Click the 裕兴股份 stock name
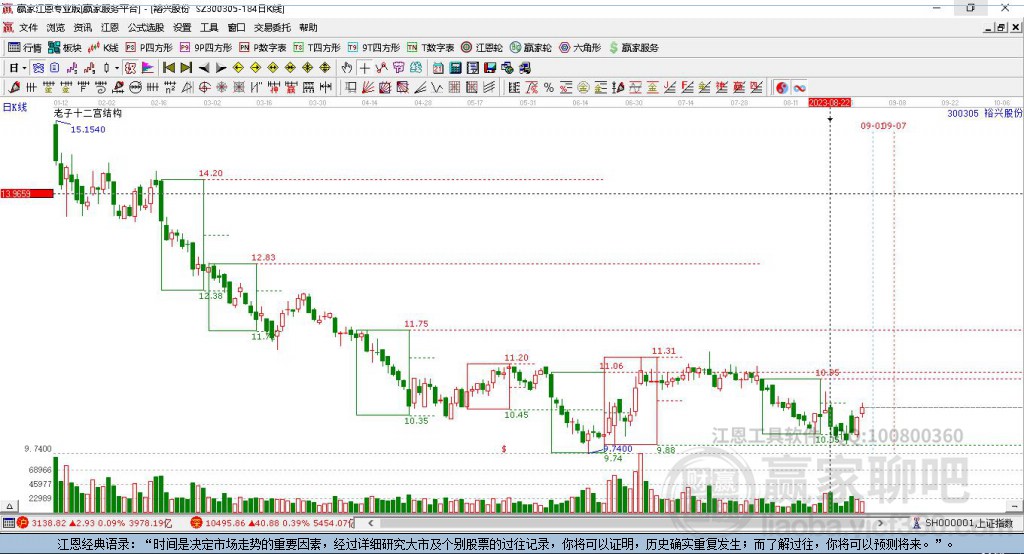 click(x=1003, y=113)
